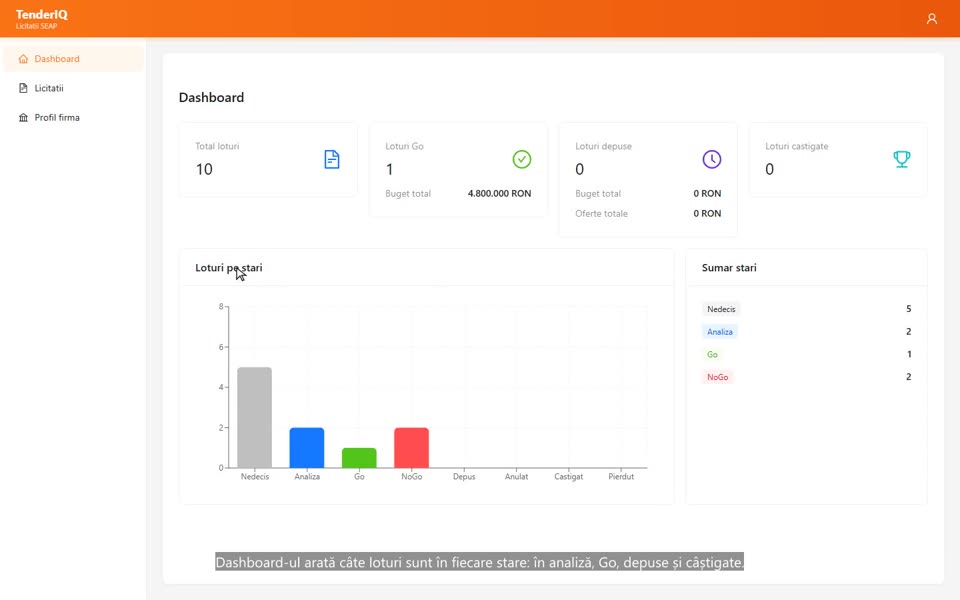Image resolution: width=960 pixels, height=600 pixels.
Task: Click the NoGo status tag in Sumar stari
Action: (718, 377)
